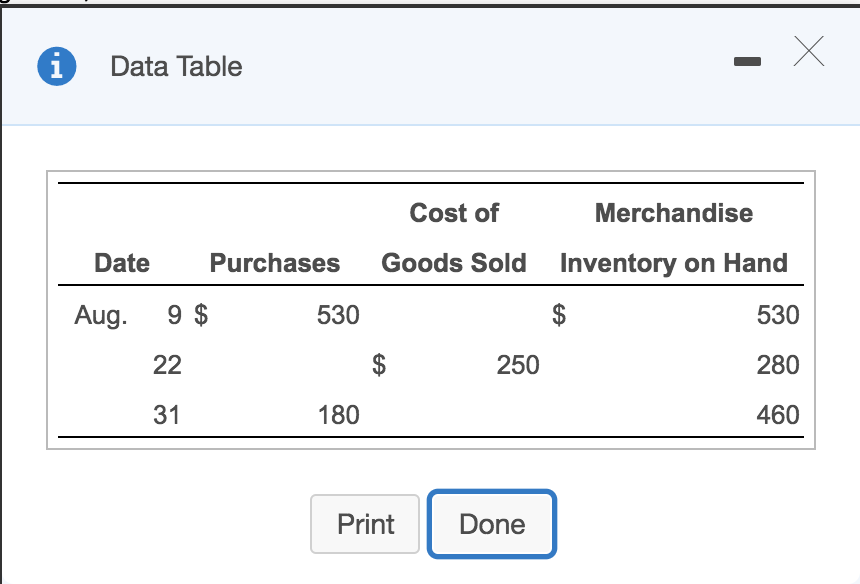
Task: Click the blue info icon
Action: coord(58,66)
